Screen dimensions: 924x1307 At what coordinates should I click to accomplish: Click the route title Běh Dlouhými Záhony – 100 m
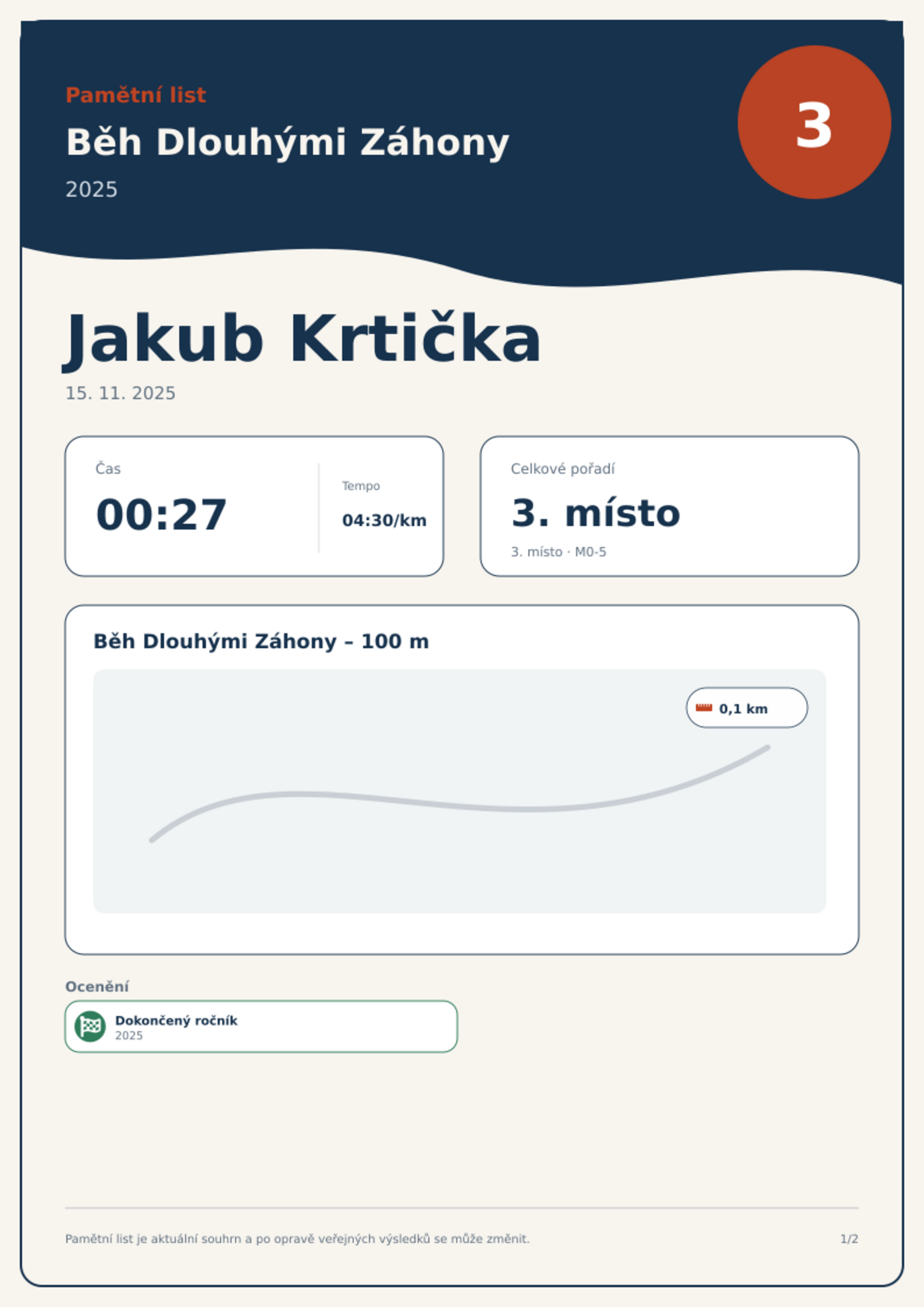(261, 641)
